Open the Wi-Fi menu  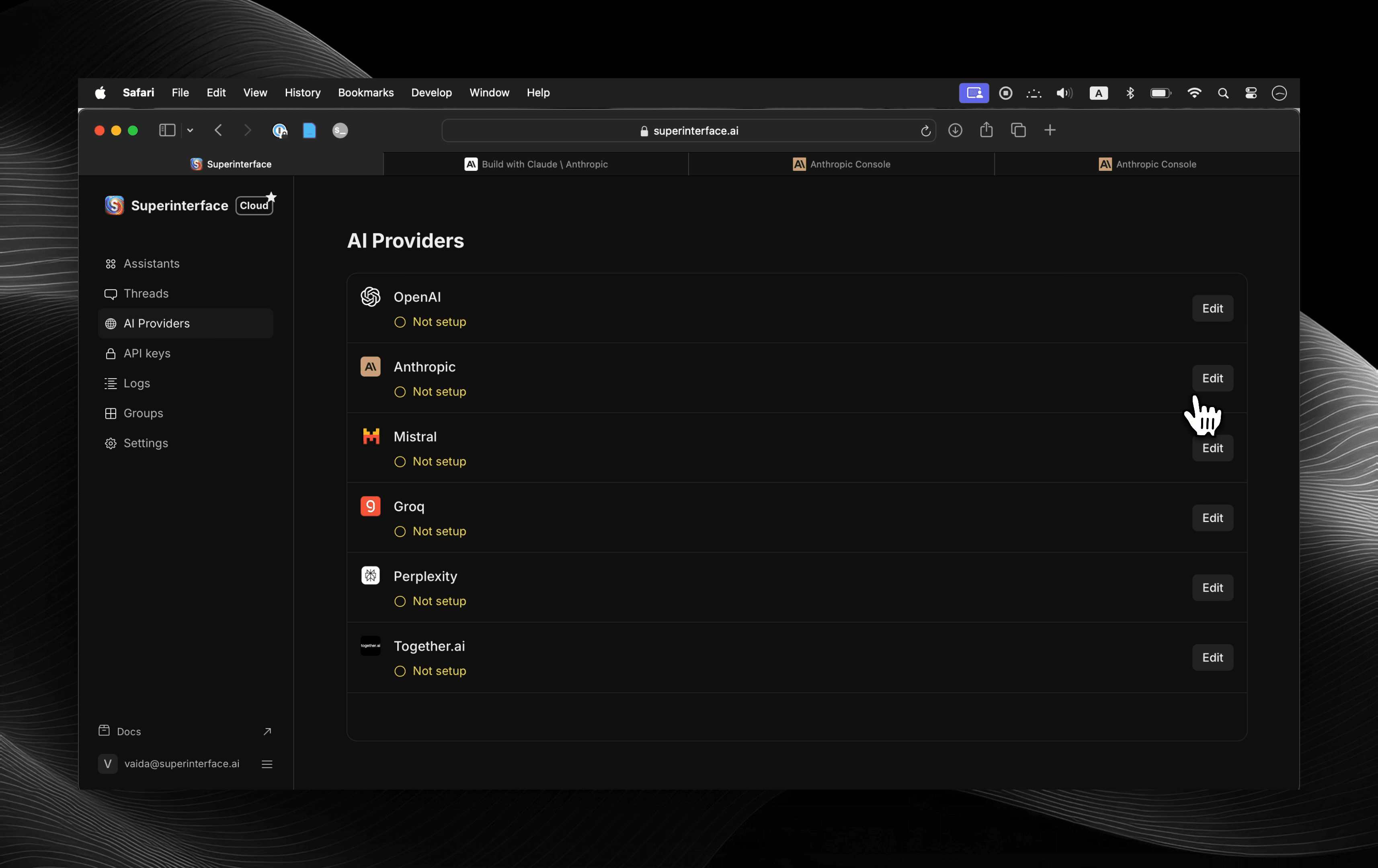pos(1194,93)
